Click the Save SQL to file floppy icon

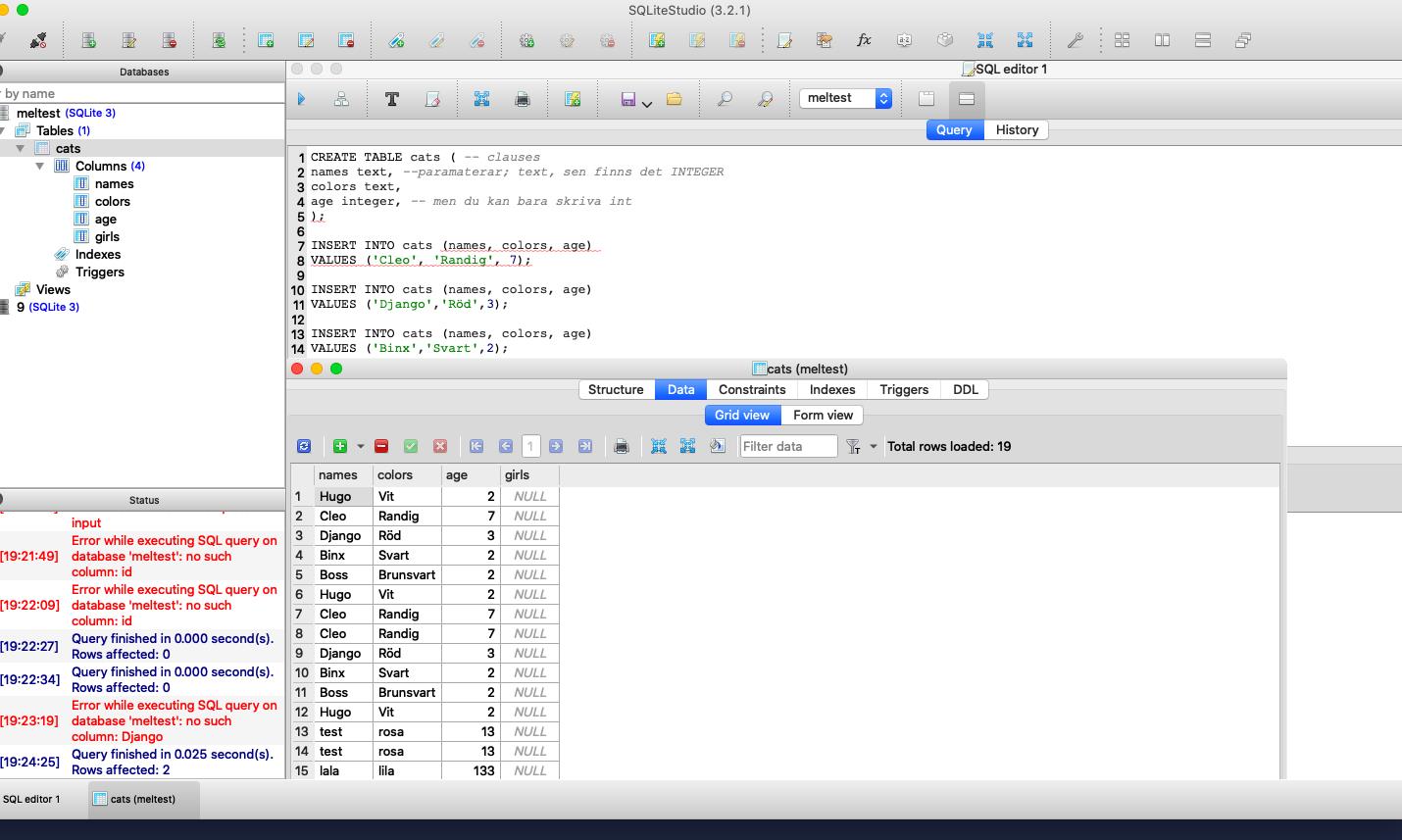(628, 99)
